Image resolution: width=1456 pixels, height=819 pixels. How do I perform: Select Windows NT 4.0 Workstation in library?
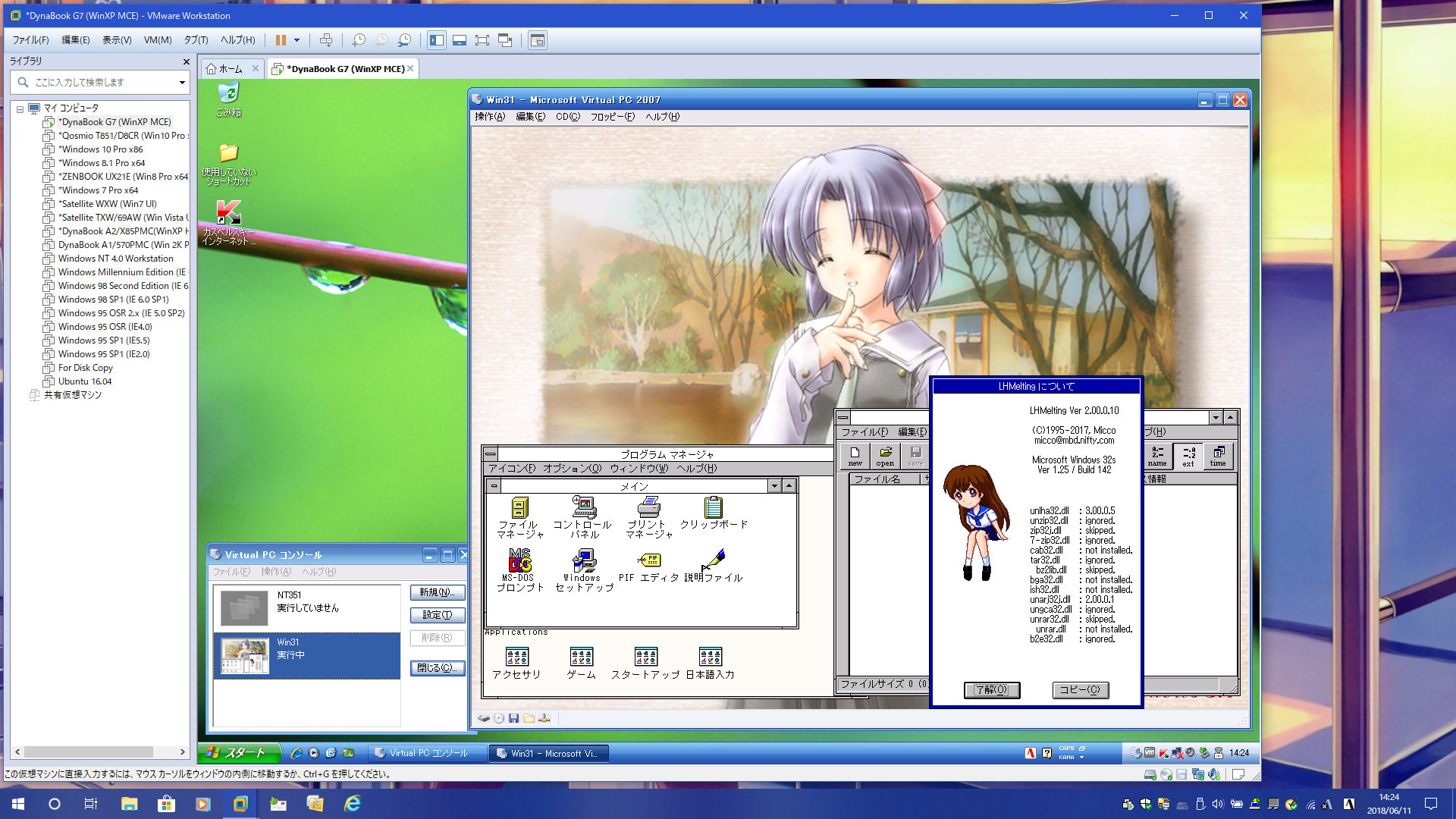[x=115, y=259]
